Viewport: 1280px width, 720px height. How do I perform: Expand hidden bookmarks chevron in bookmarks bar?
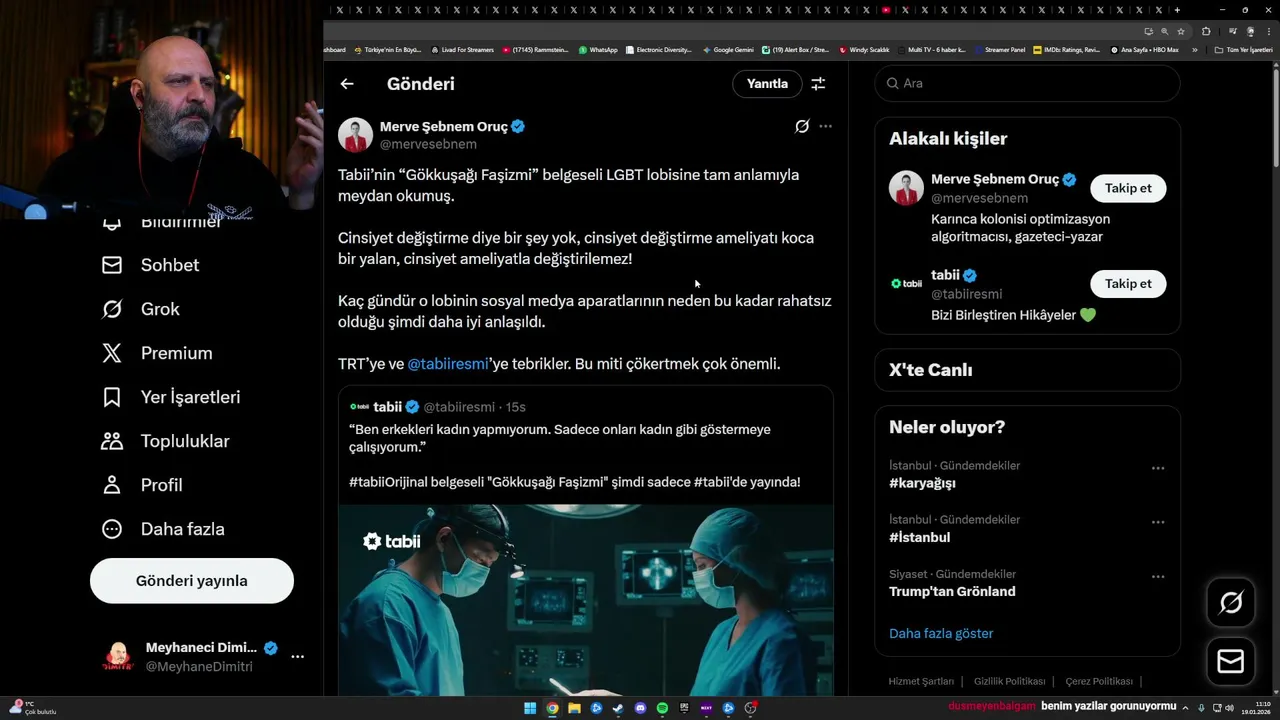point(1194,50)
